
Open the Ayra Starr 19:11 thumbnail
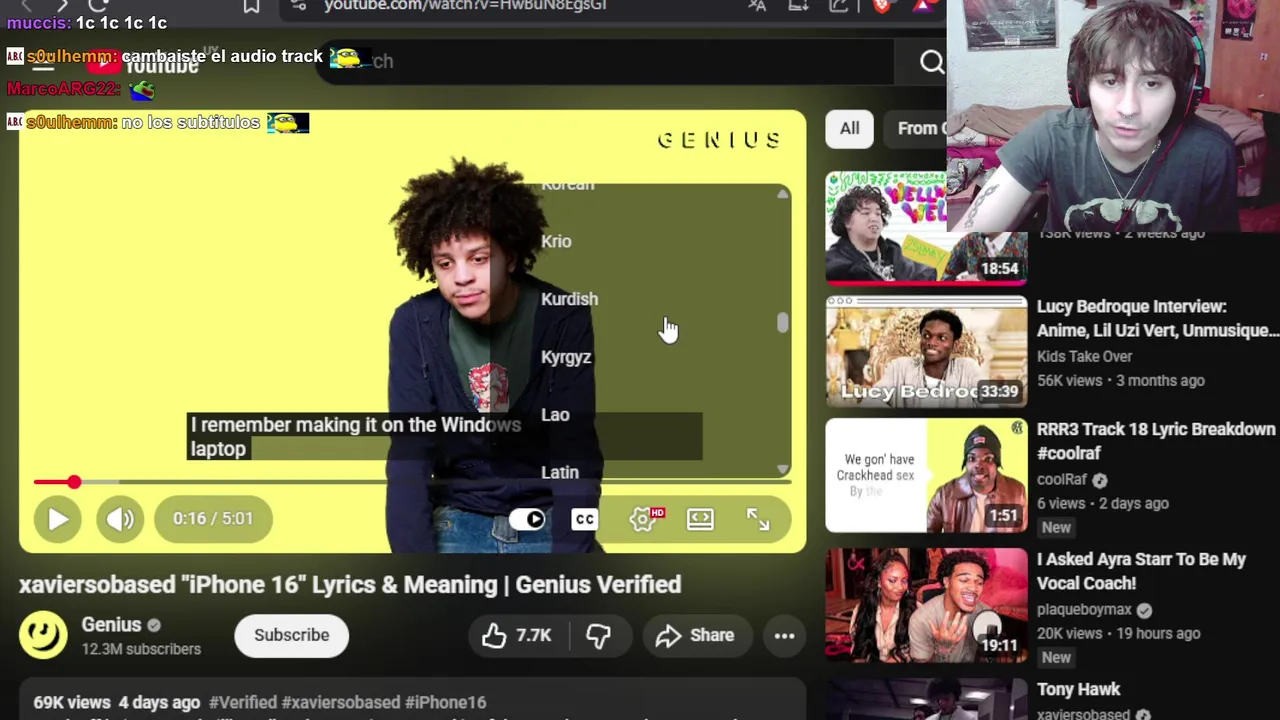click(926, 605)
